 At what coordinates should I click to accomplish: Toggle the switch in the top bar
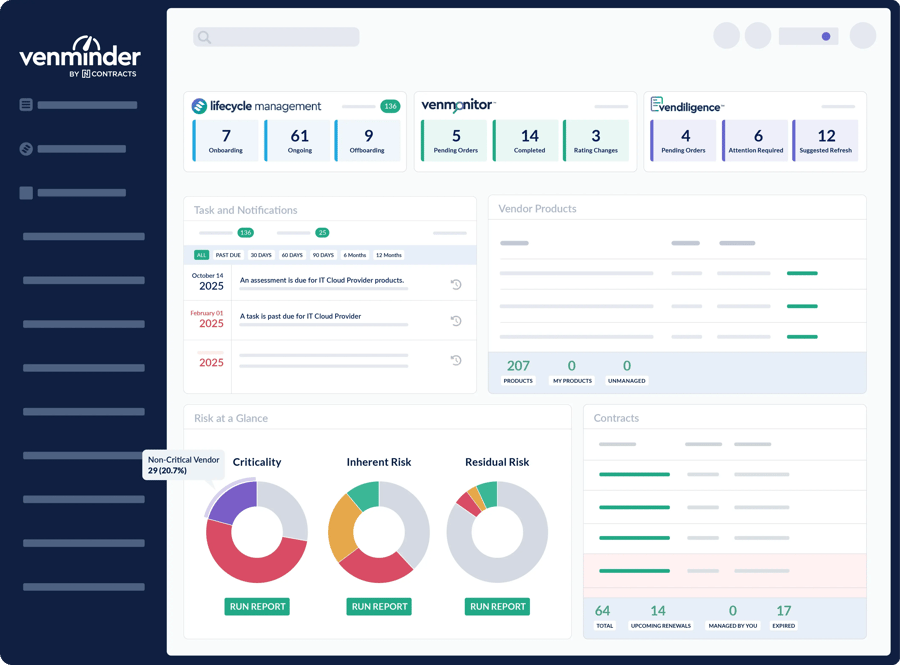809,36
